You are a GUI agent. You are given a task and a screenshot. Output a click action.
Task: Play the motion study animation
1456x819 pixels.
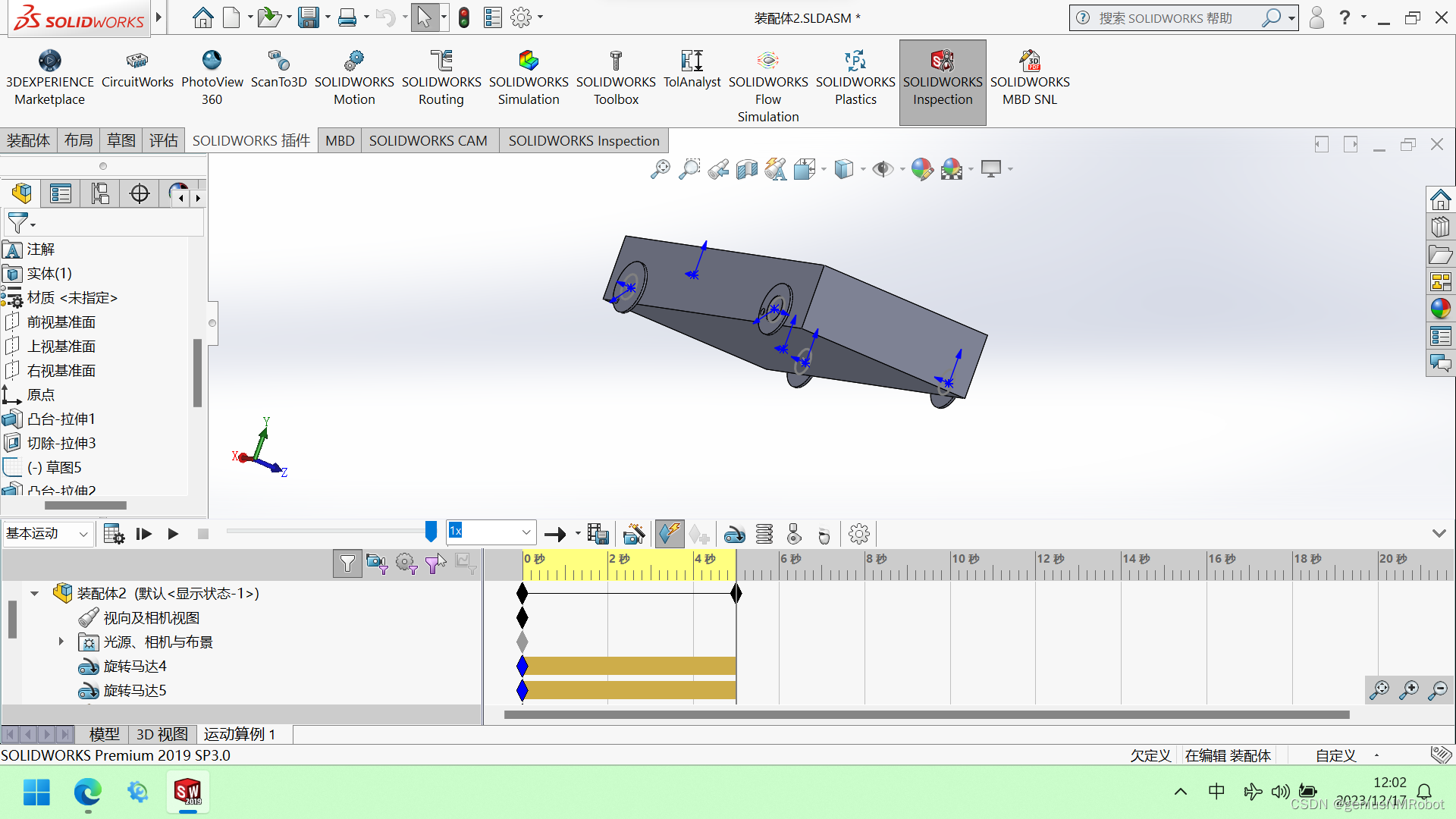(173, 534)
